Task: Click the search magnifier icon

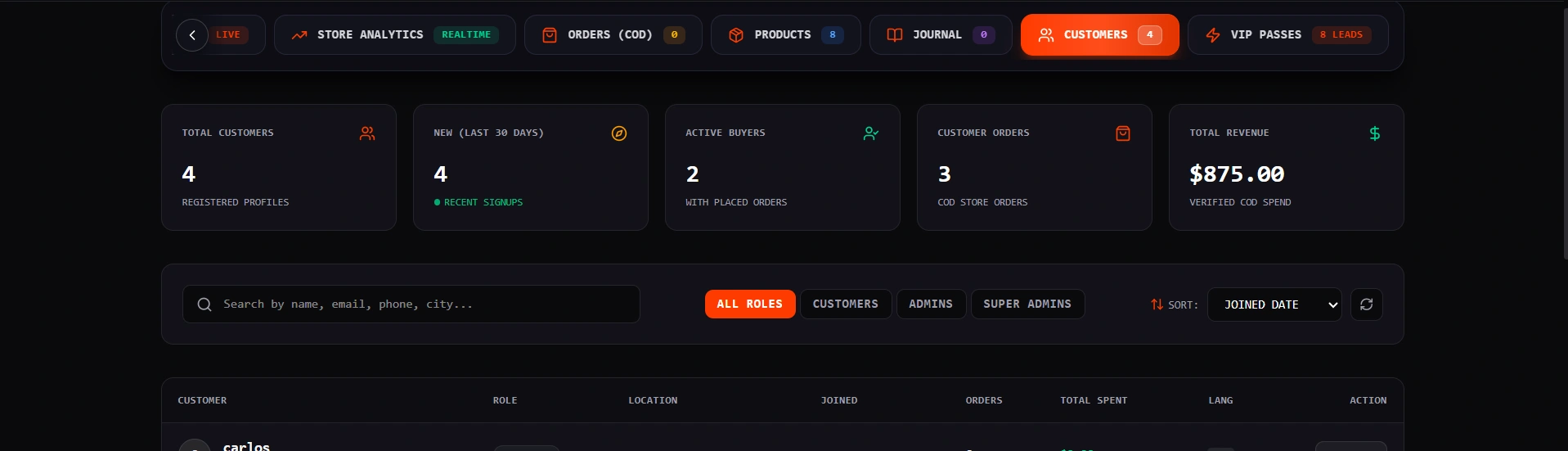Action: click(x=204, y=304)
